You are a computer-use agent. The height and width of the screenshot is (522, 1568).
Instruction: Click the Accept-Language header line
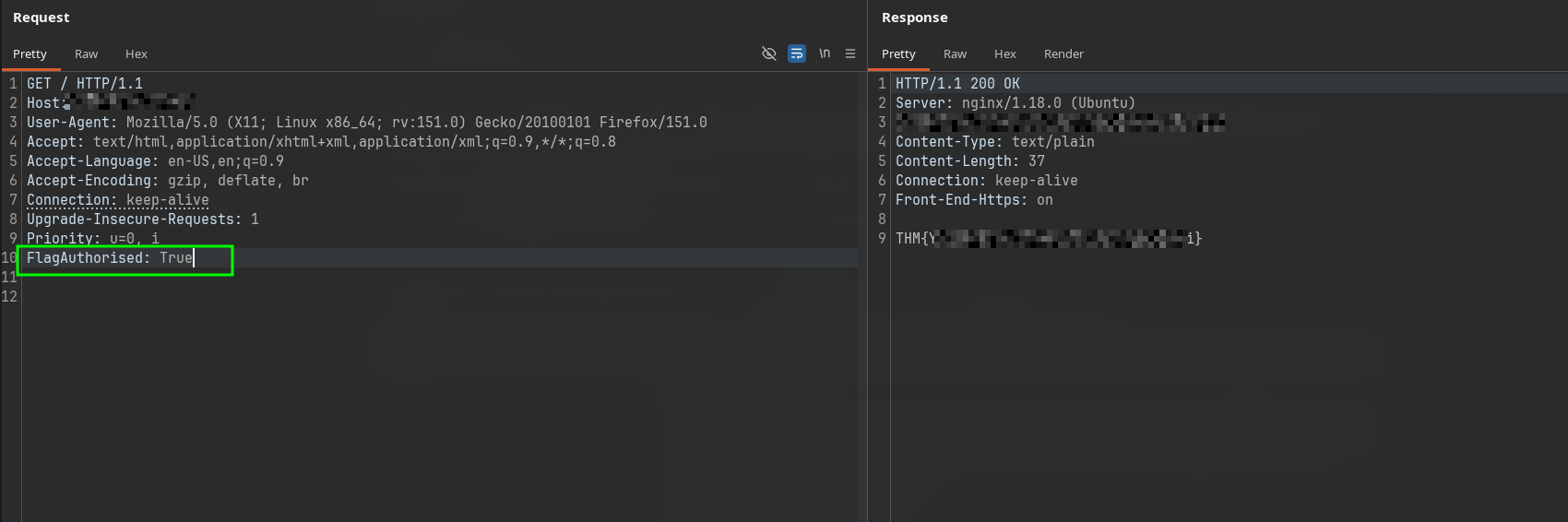click(155, 160)
